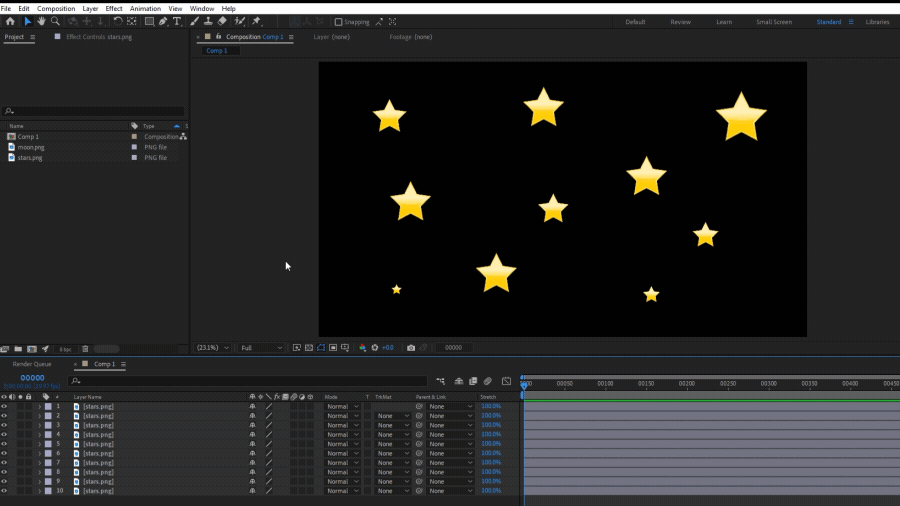This screenshot has height=506, width=900.
Task: Switch to the Render Queue tab
Action: [x=32, y=364]
